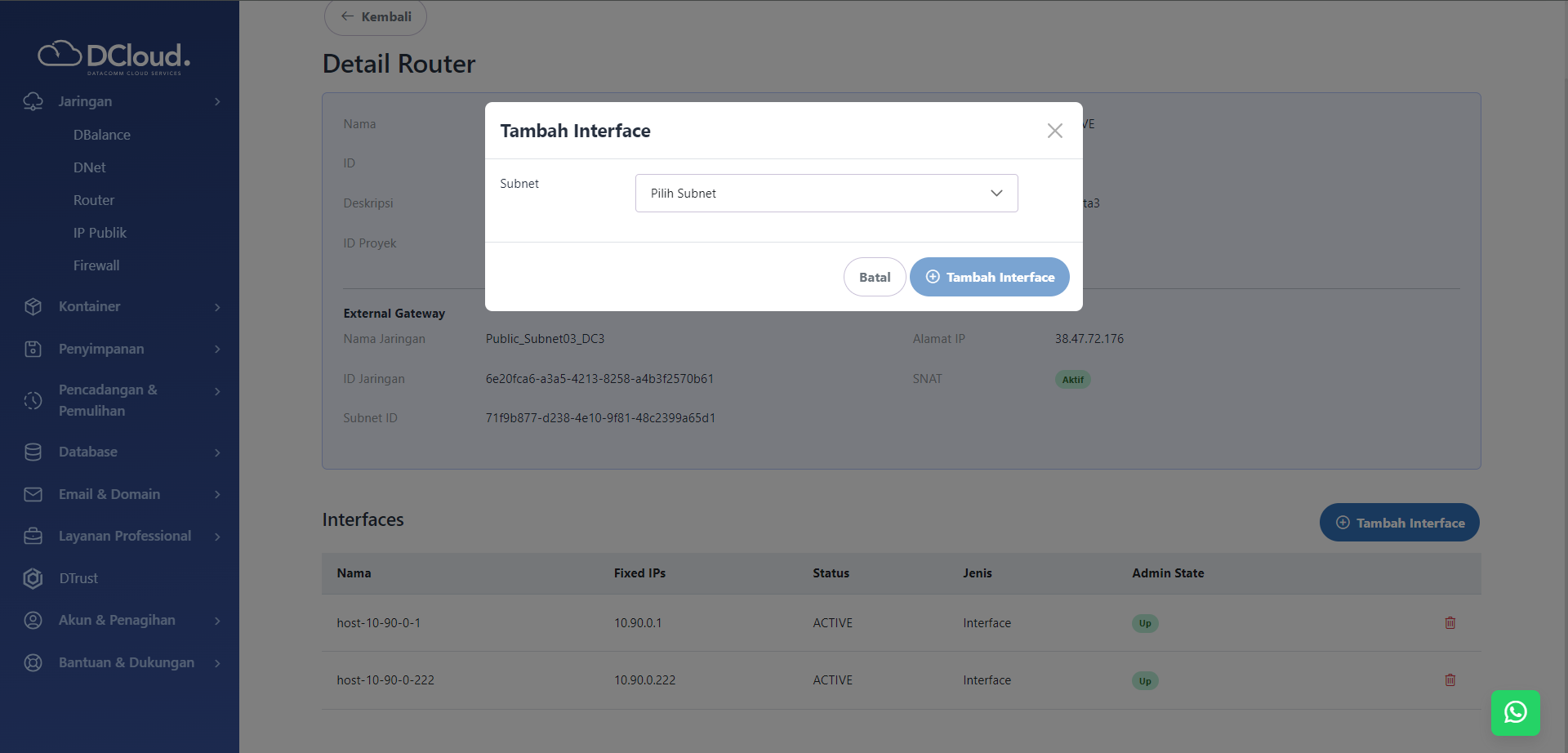The image size is (1568, 753).
Task: Select the Jaringan network icon in sidebar
Action: (33, 101)
